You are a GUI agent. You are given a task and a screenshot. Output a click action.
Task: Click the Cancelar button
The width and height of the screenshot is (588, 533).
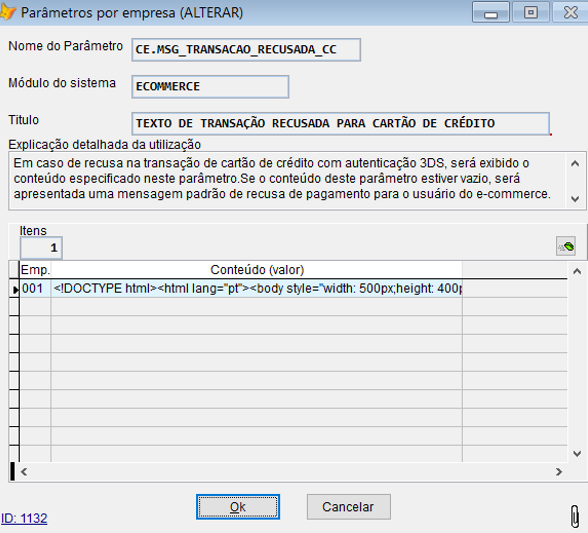click(x=348, y=507)
